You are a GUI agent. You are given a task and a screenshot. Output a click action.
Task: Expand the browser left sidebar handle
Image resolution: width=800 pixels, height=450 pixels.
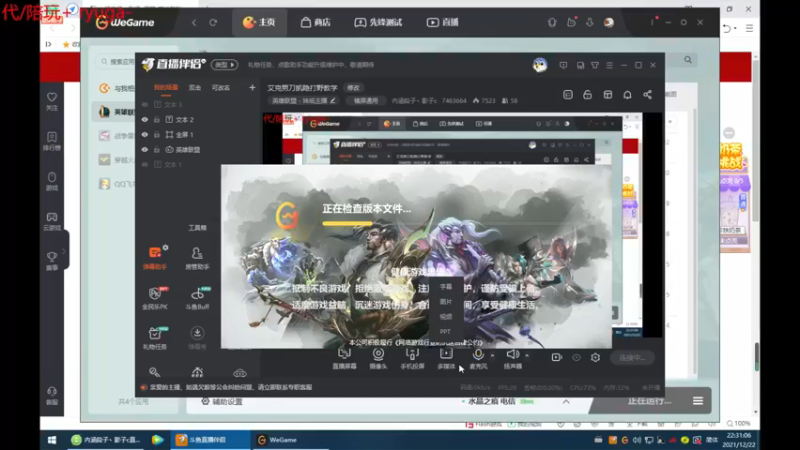pos(64,251)
